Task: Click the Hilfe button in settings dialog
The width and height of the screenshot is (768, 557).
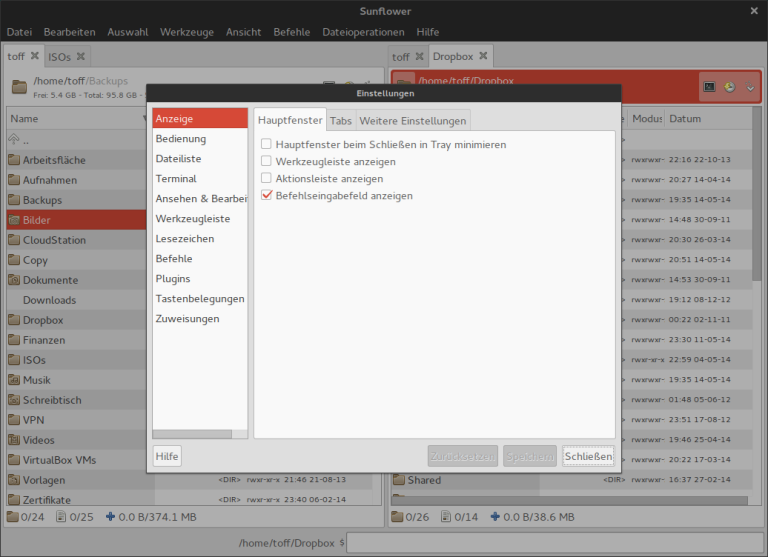Action: (x=167, y=456)
